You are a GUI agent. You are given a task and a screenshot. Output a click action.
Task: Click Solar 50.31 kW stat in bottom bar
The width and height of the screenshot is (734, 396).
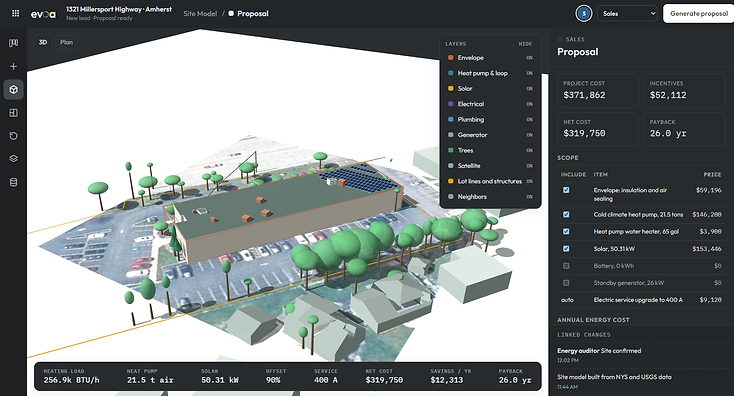pyautogui.click(x=220, y=376)
